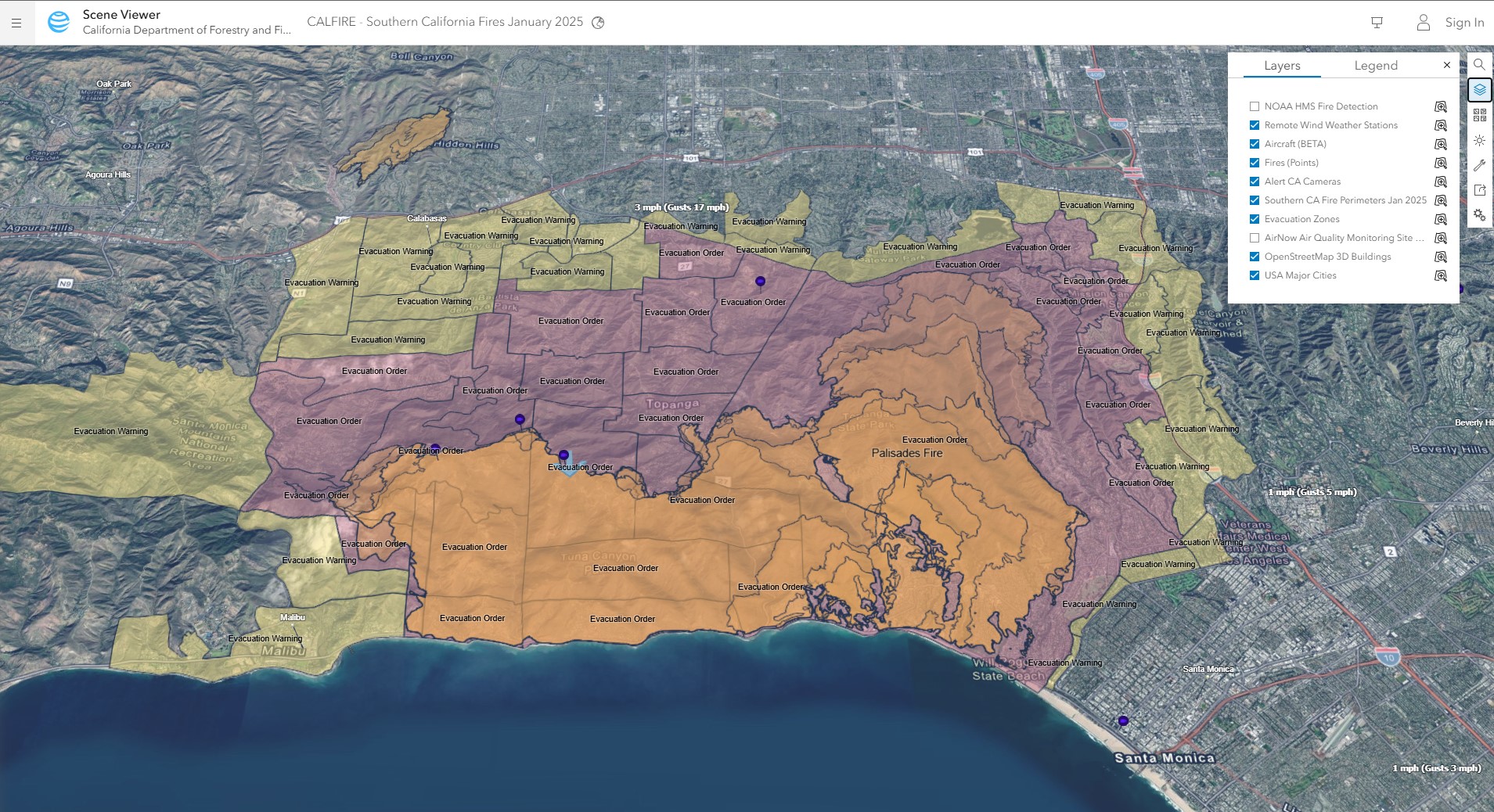Open the hamburger menu at top left

15,22
